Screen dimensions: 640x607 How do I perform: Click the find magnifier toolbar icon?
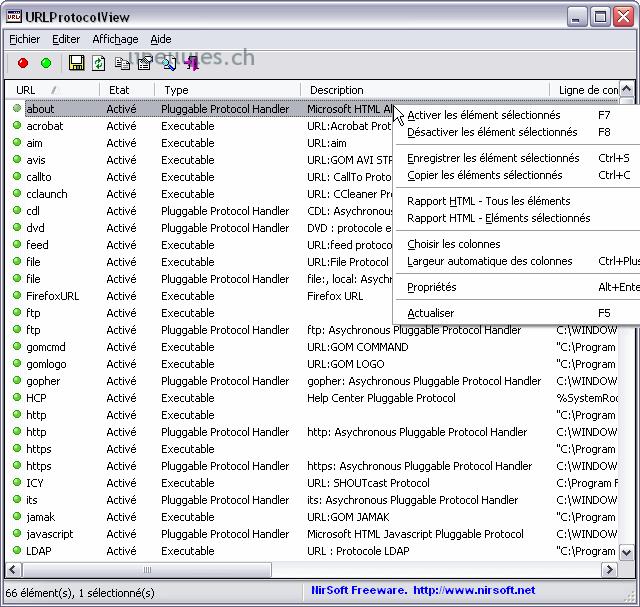(169, 63)
